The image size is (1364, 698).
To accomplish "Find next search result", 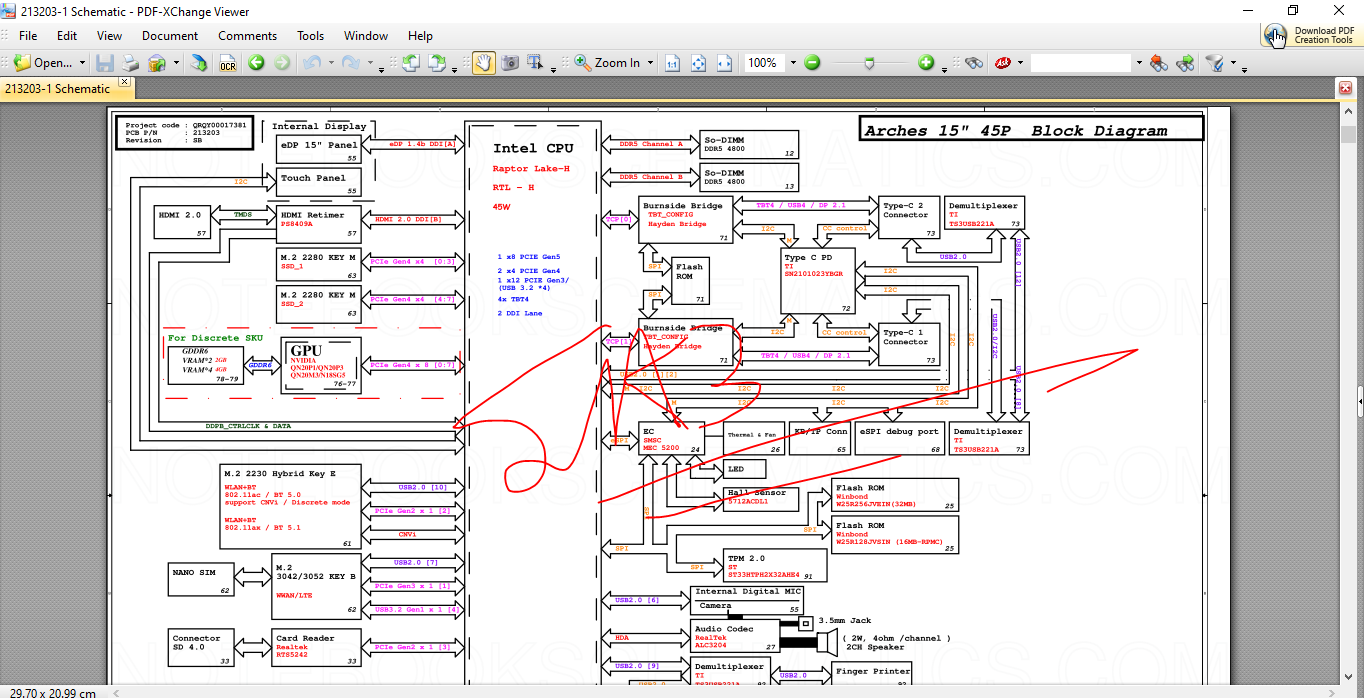I will pyautogui.click(x=1185, y=63).
